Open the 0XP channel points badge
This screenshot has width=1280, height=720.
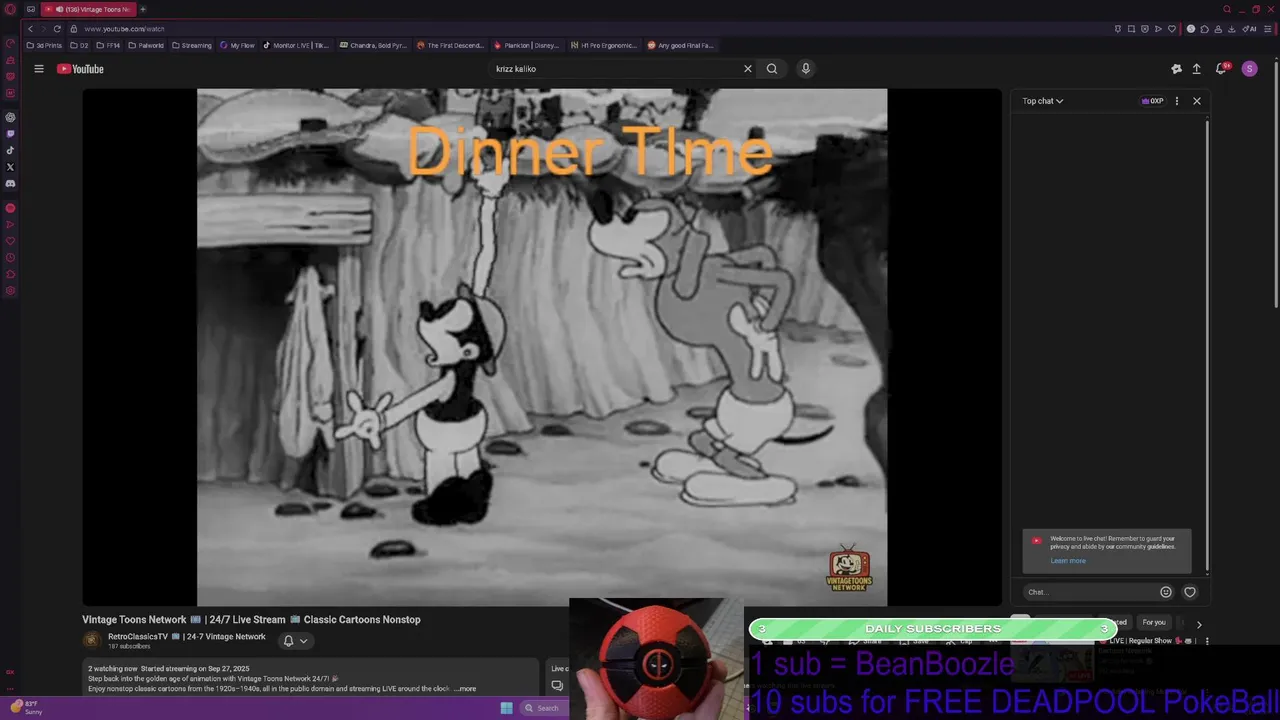(1153, 101)
